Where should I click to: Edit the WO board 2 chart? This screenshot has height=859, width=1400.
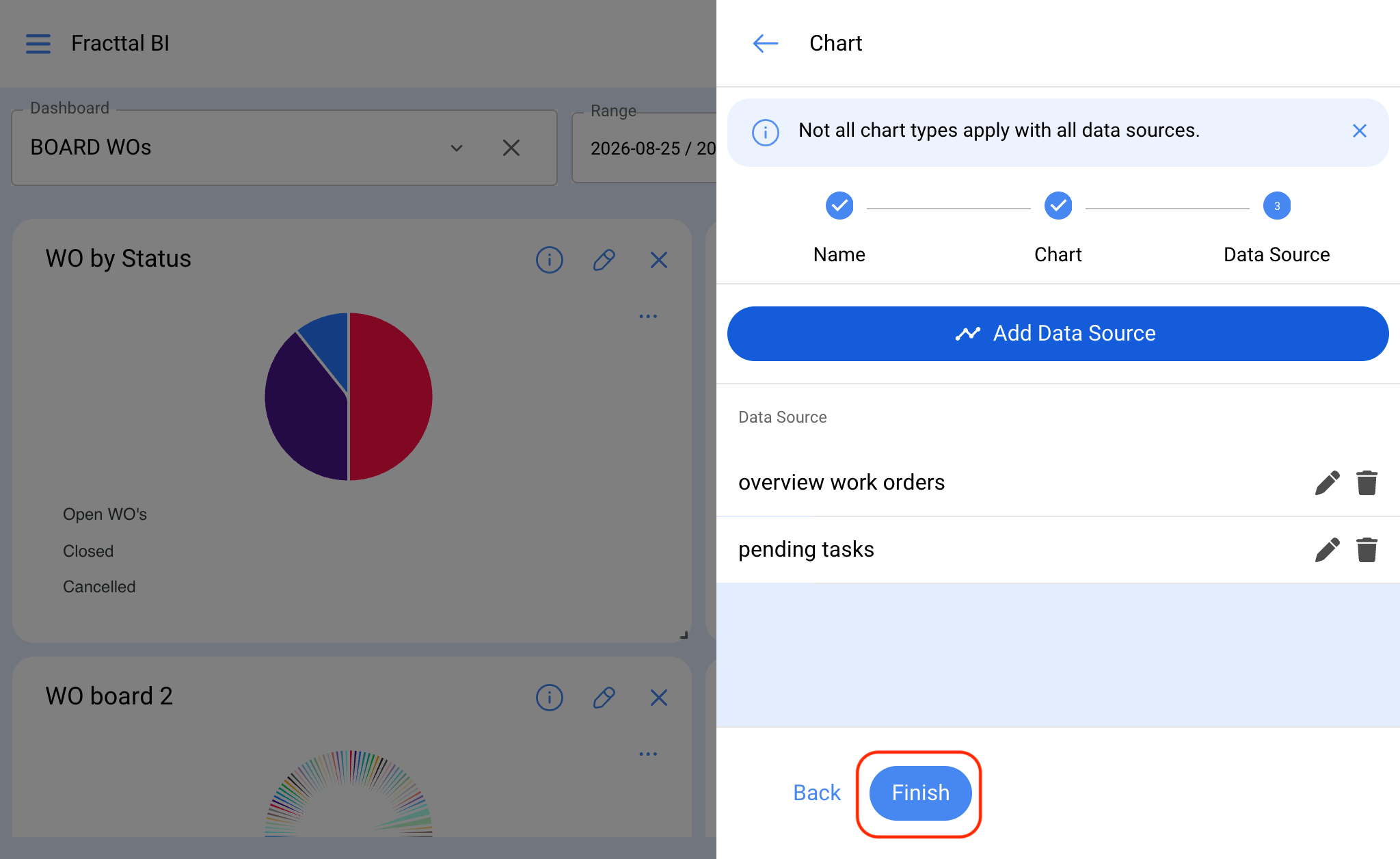pyautogui.click(x=604, y=698)
